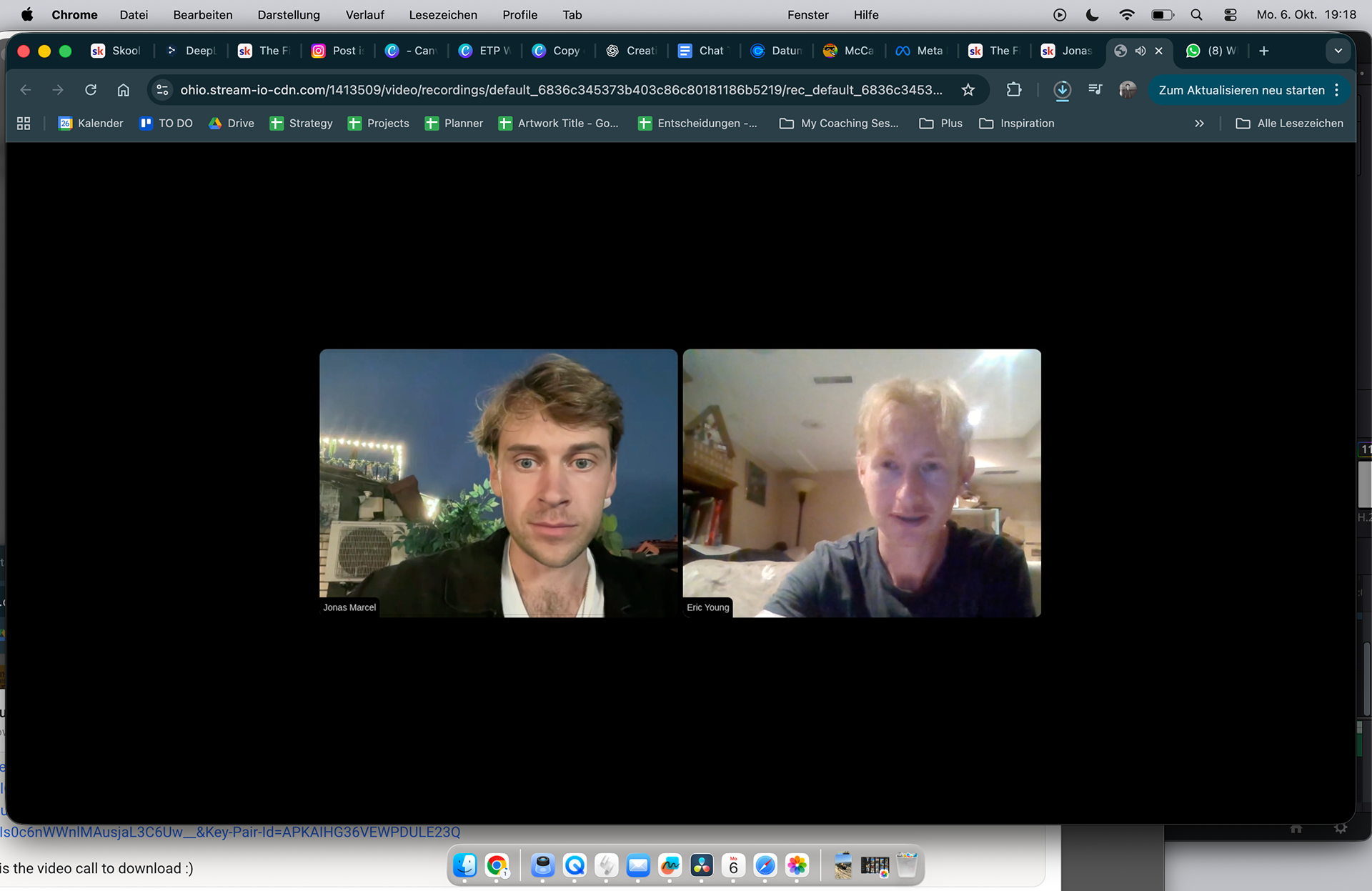Open Mail from the Dock
1372x891 pixels.
638,865
